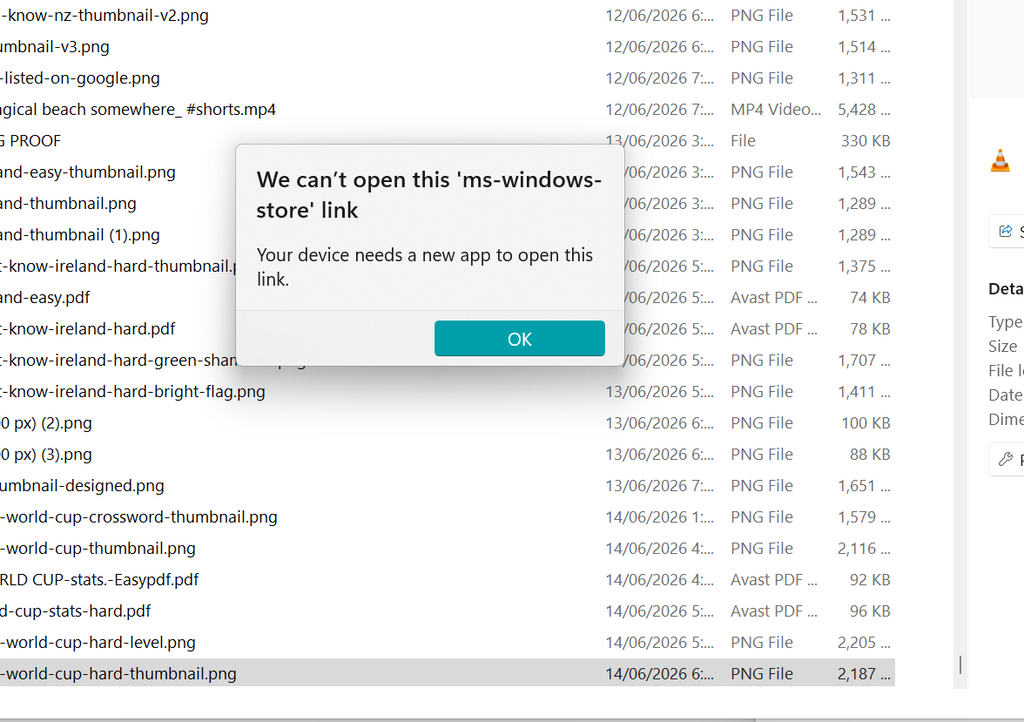This screenshot has height=722, width=1024.
Task: Click the VLC cone icon in details pane
Action: click(1000, 161)
